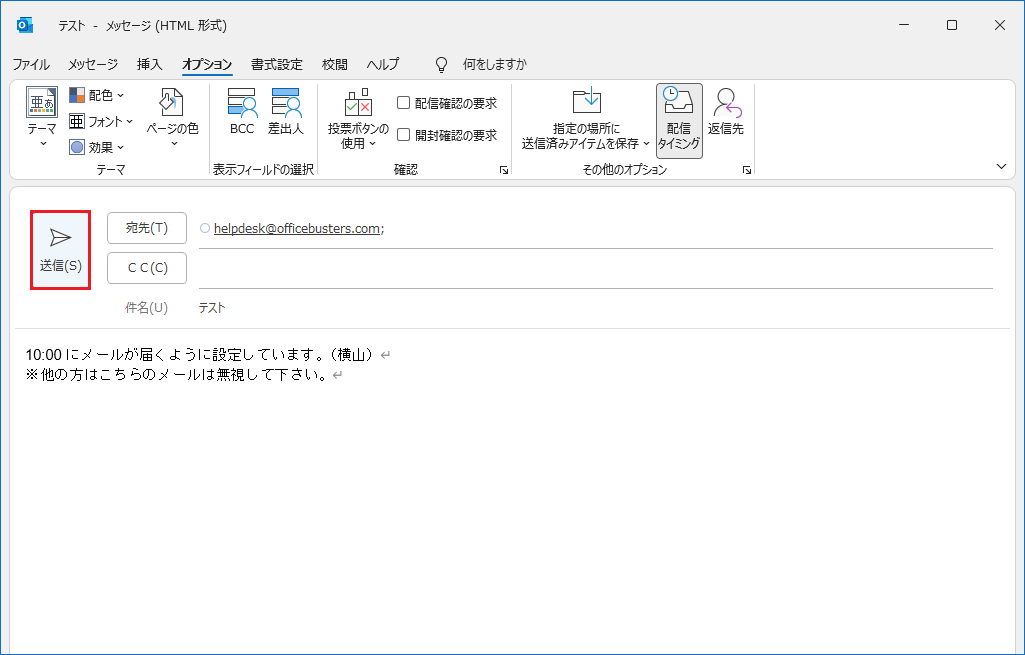Expand the Fonts (フォント) dropdown
The height and width of the screenshot is (655, 1025).
pos(101,121)
